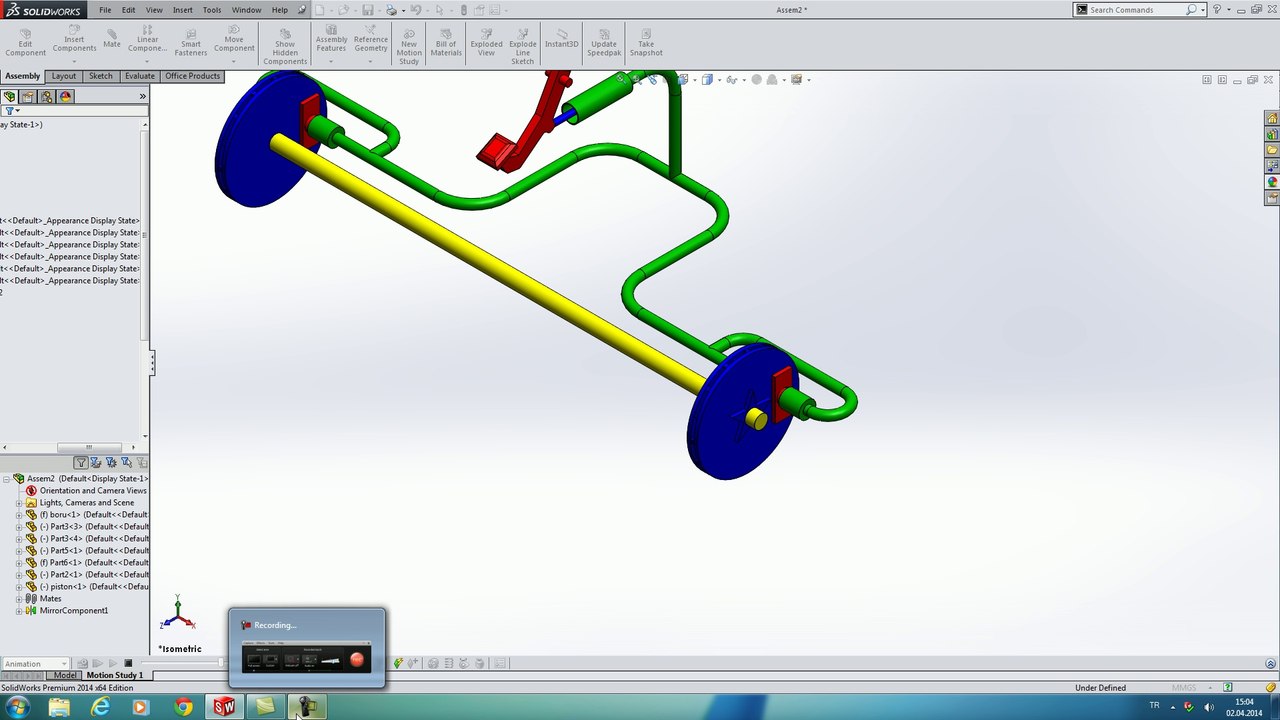Switch to the Office Products tab
Image resolution: width=1280 pixels, height=720 pixels.
(x=192, y=76)
